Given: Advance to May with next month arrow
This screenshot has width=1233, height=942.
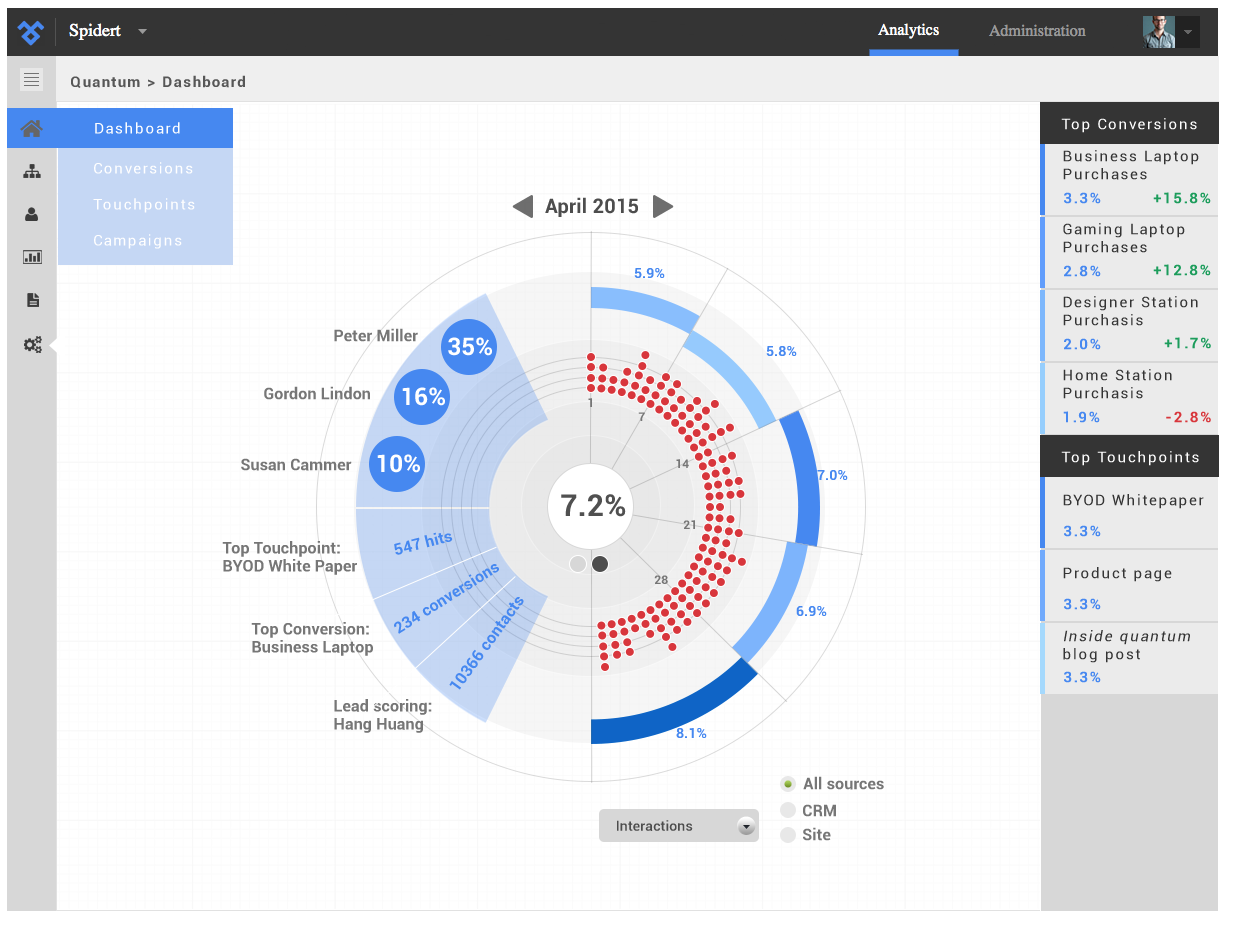Looking at the screenshot, I should click(x=663, y=207).
